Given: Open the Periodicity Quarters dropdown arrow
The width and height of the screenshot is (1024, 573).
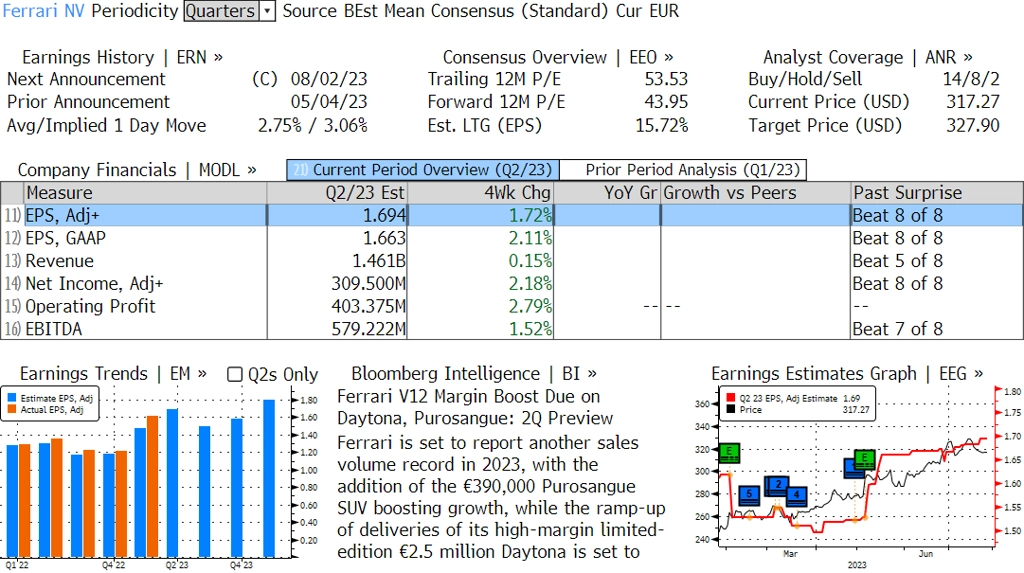Looking at the screenshot, I should [x=267, y=11].
